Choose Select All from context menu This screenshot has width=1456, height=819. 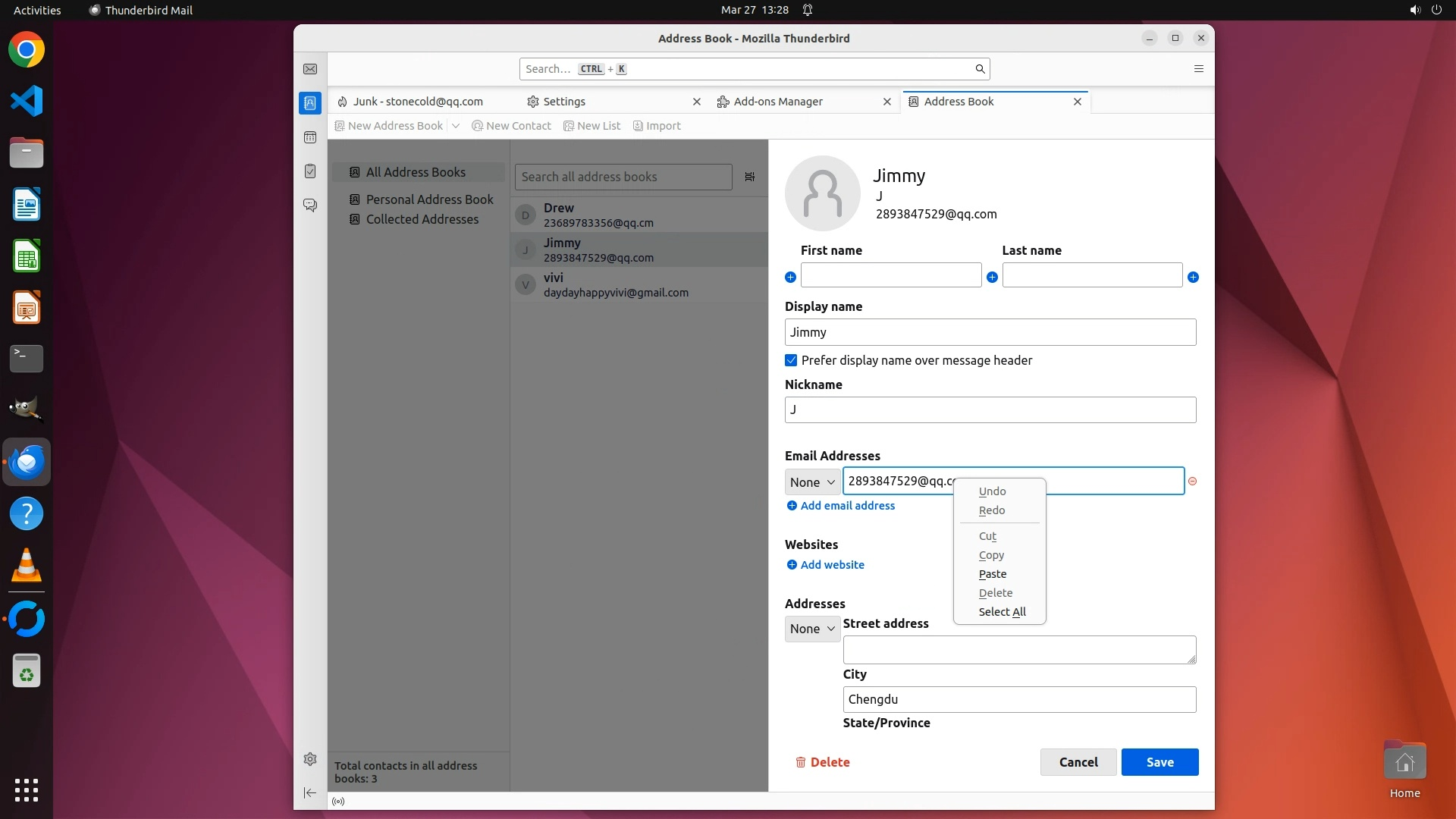pos(1002,612)
